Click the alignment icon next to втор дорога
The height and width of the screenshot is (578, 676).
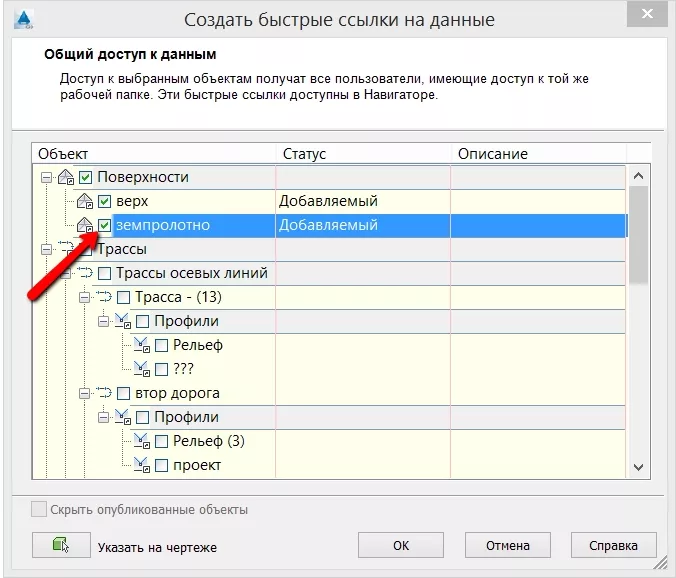104,393
